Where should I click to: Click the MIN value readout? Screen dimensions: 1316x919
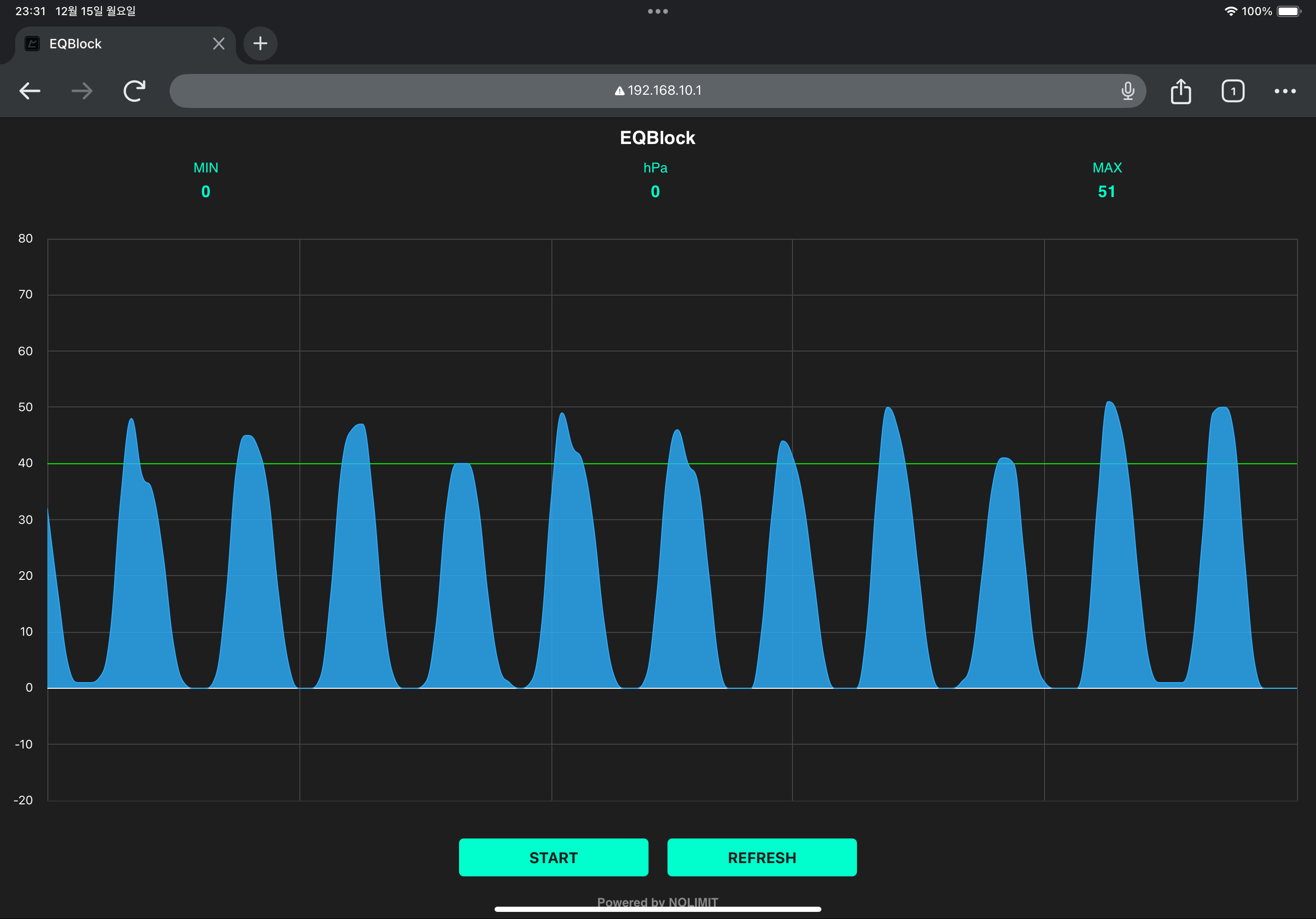(x=206, y=191)
